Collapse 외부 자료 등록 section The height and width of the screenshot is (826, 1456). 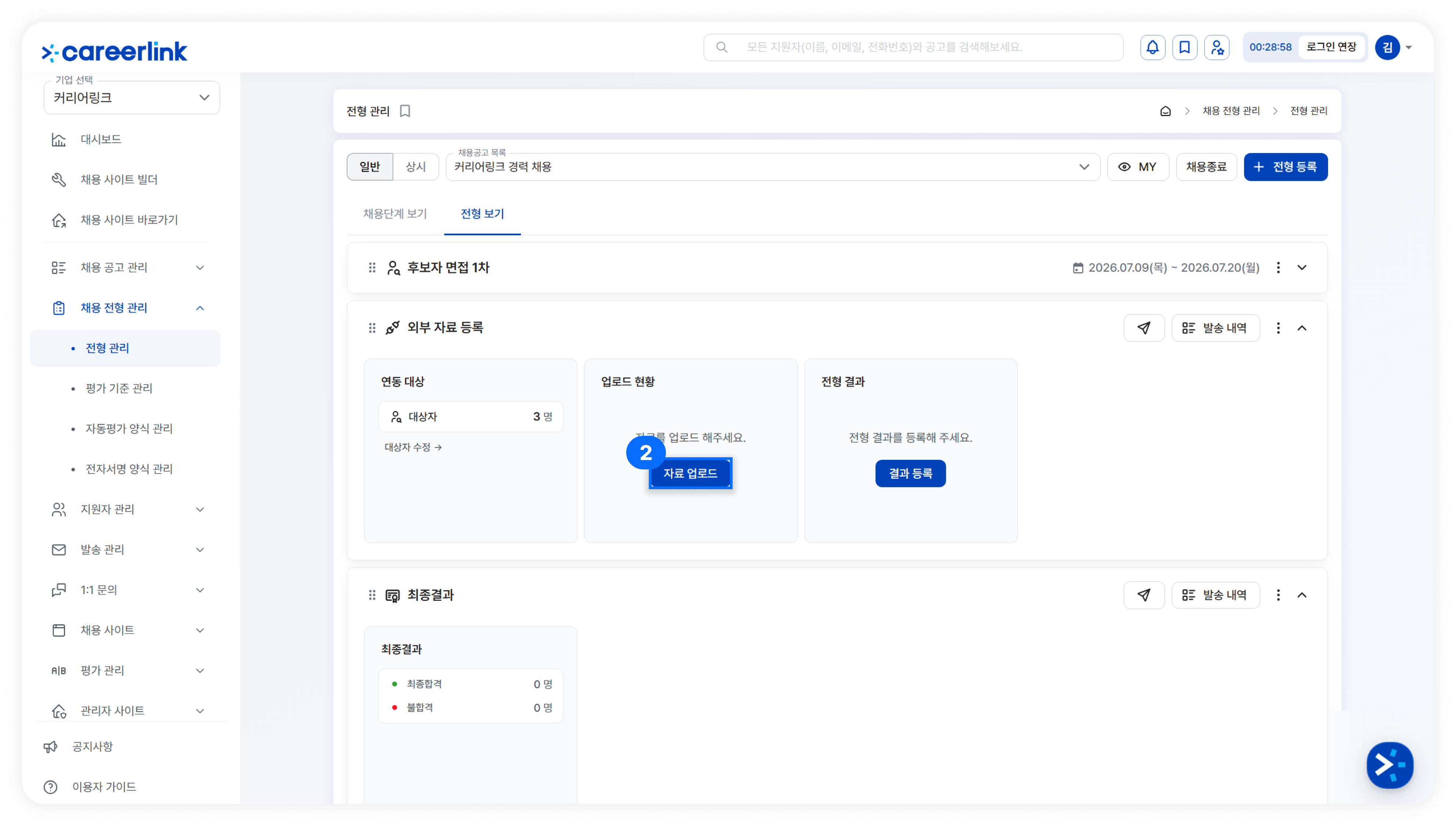click(x=1302, y=328)
